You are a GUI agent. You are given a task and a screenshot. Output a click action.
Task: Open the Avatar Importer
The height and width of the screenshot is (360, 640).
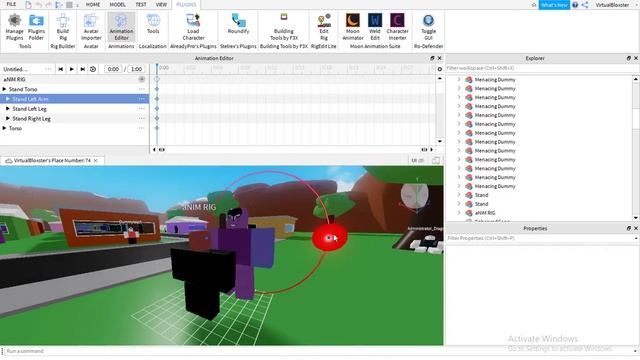coord(91,27)
